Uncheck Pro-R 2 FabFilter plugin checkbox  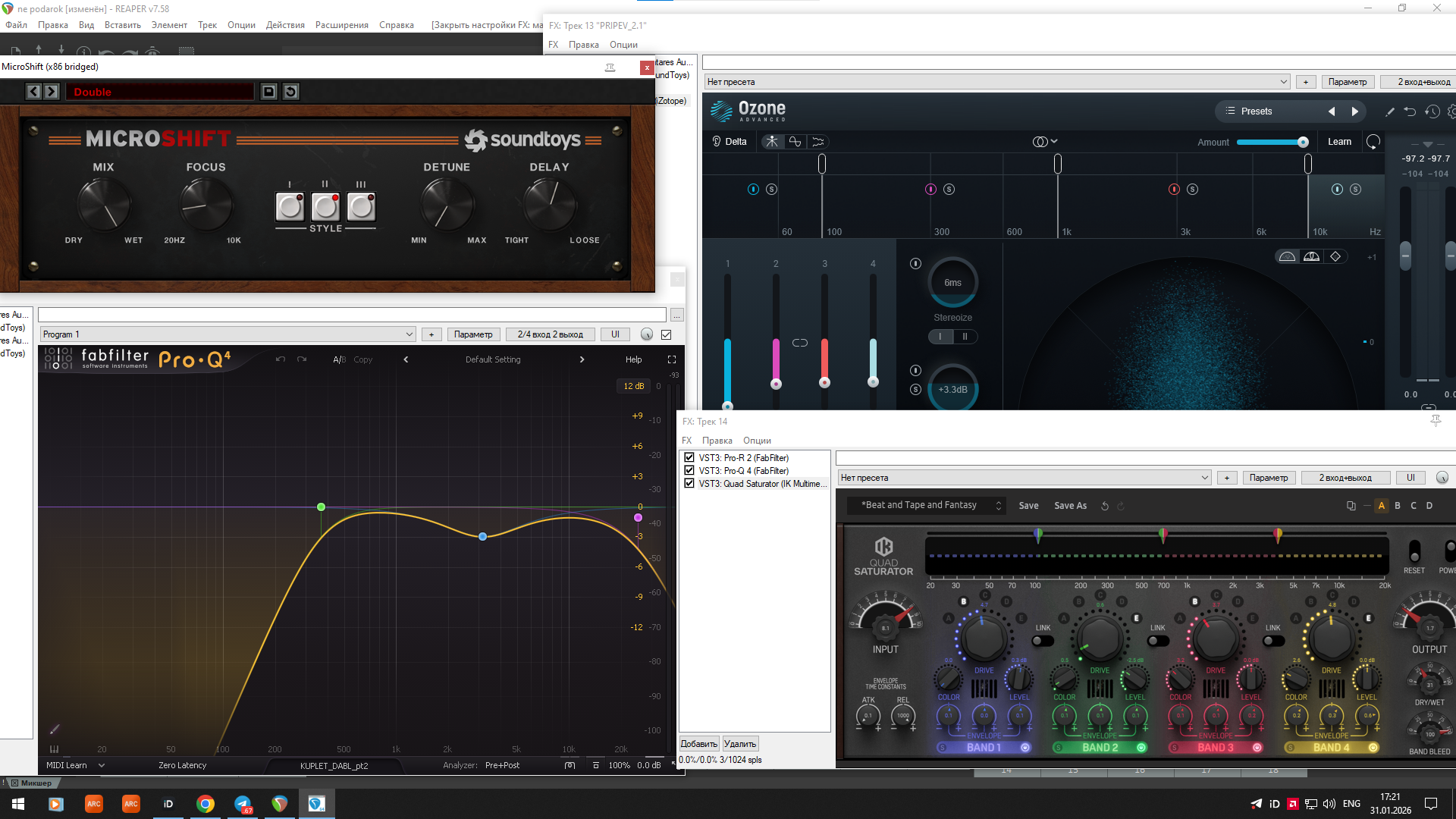[x=689, y=457]
